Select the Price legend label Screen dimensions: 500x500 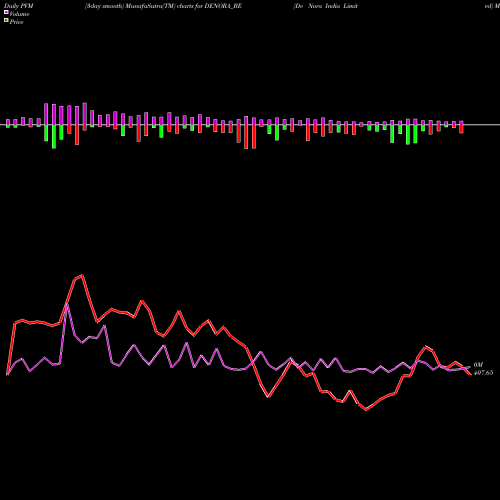click(16, 22)
